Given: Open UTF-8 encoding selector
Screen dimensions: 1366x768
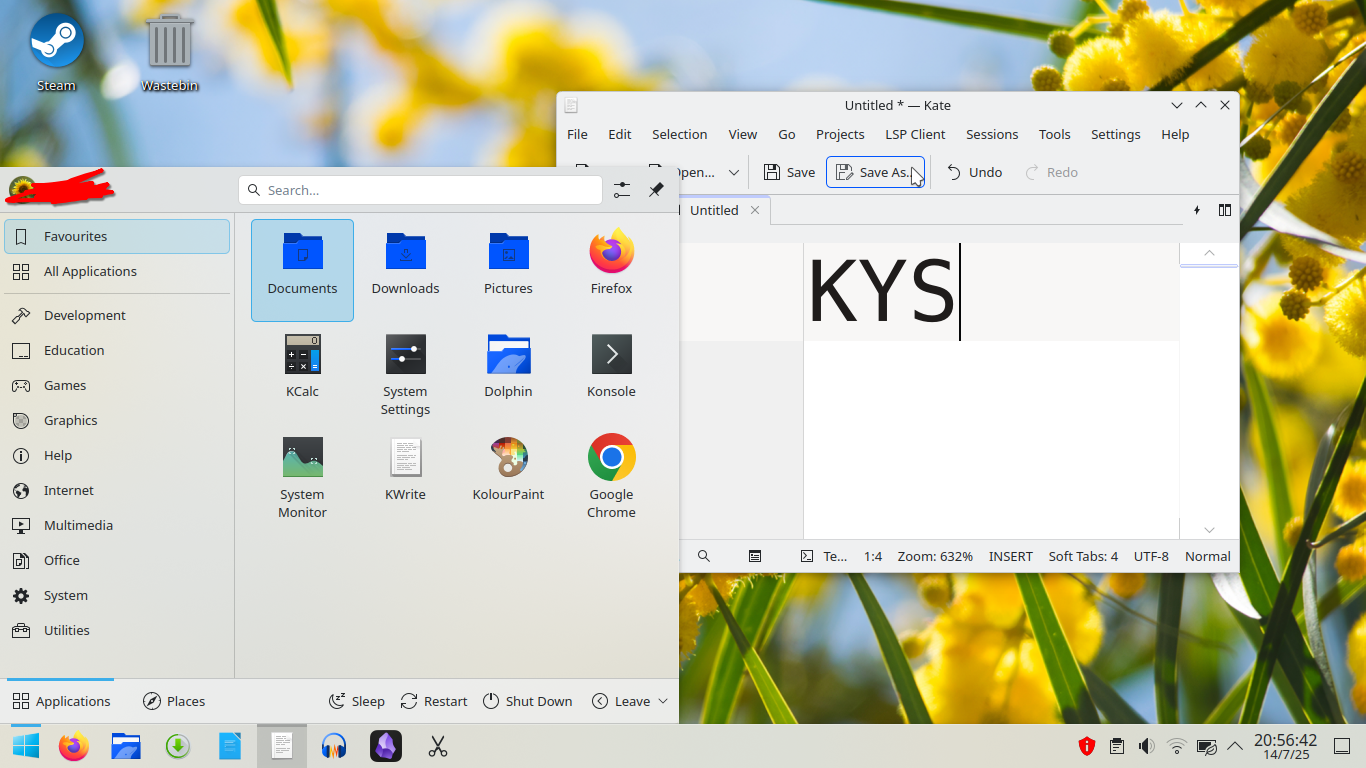Looking at the screenshot, I should pyautogui.click(x=1151, y=556).
